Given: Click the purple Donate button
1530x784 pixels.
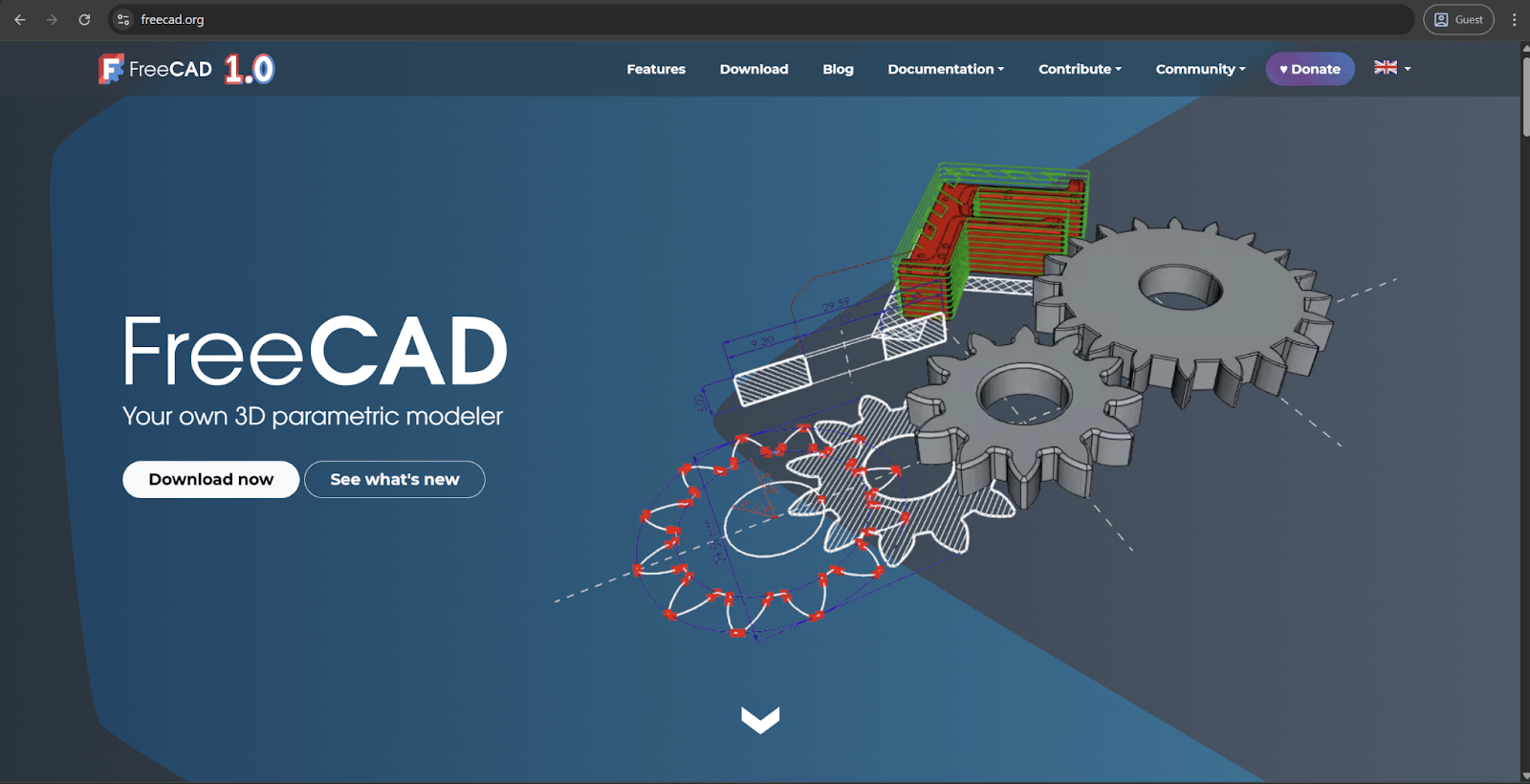Looking at the screenshot, I should [x=1310, y=69].
